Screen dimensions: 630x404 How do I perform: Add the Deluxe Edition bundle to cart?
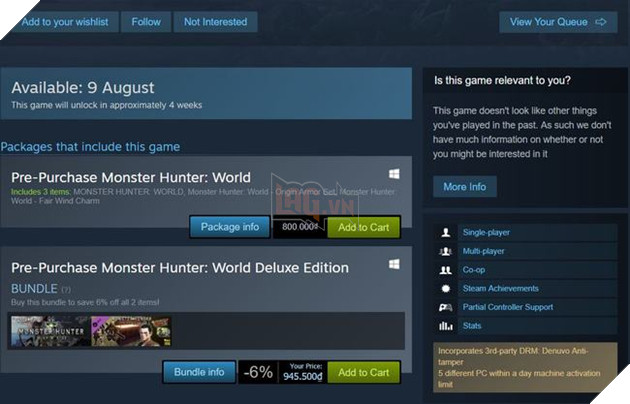coord(364,372)
